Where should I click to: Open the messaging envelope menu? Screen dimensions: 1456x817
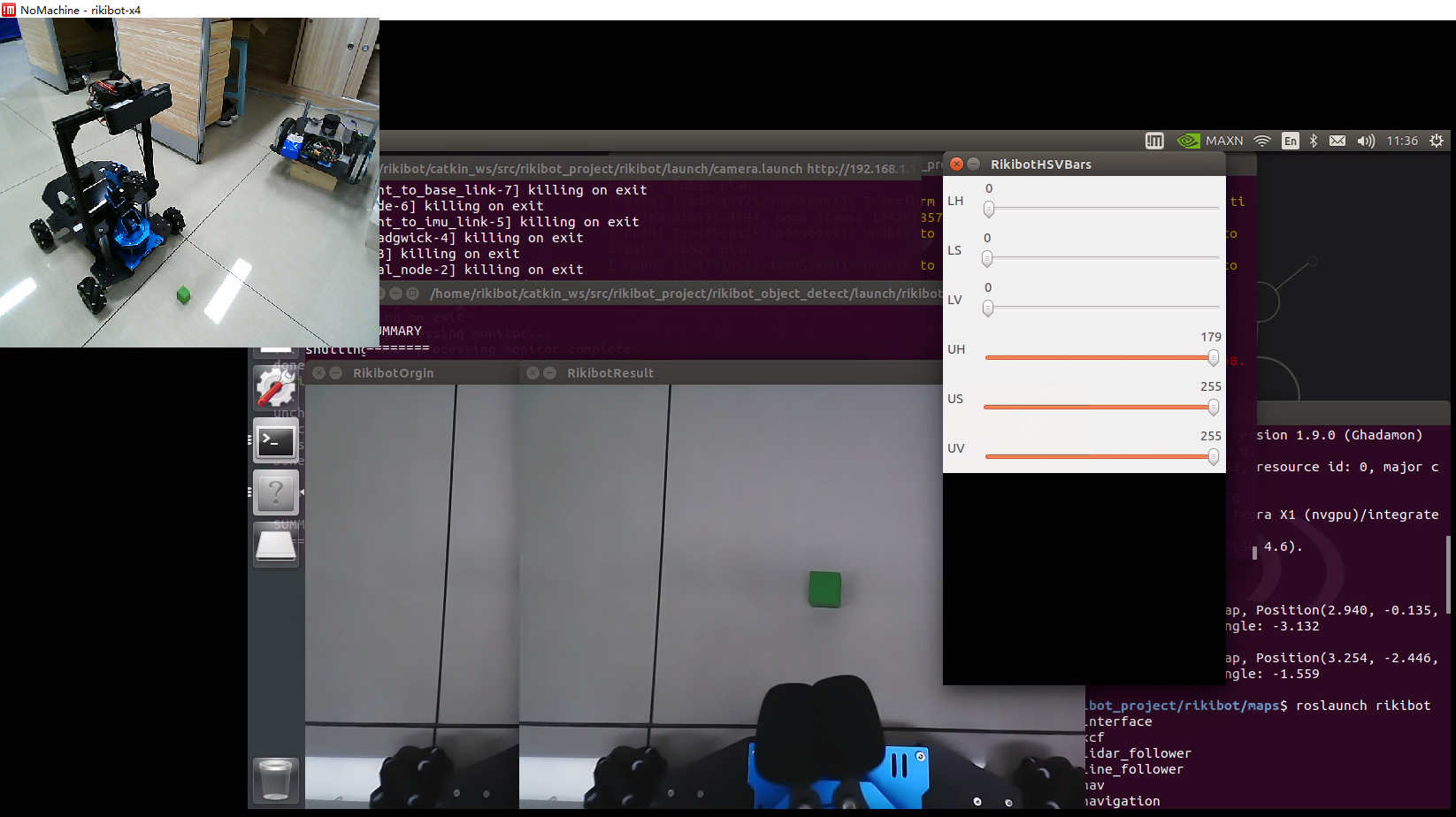tap(1337, 140)
